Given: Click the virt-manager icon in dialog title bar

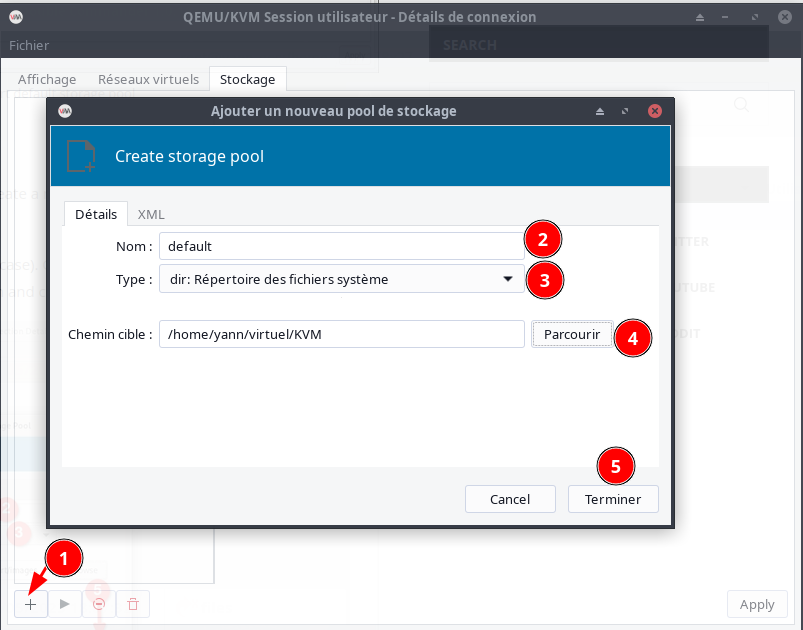Looking at the screenshot, I should click(65, 111).
